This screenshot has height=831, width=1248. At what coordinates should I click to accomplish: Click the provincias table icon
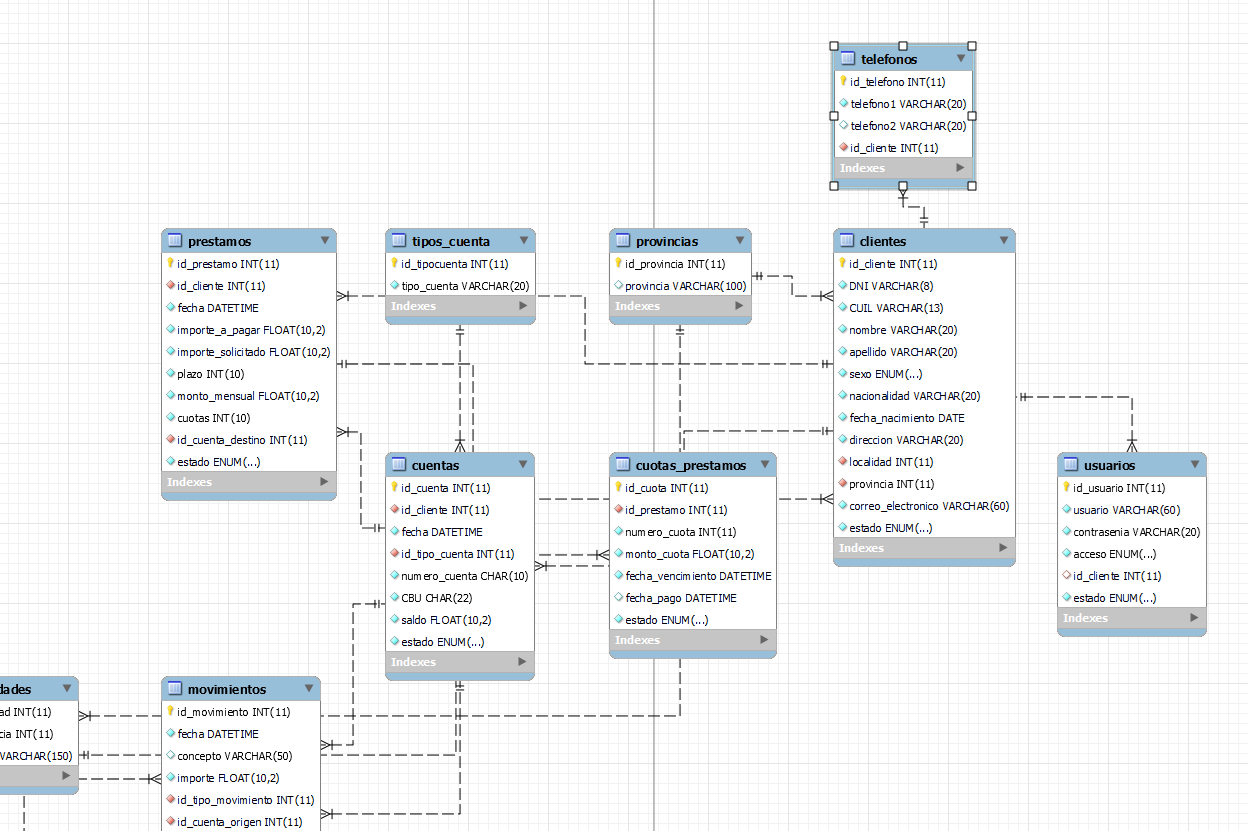(x=622, y=241)
